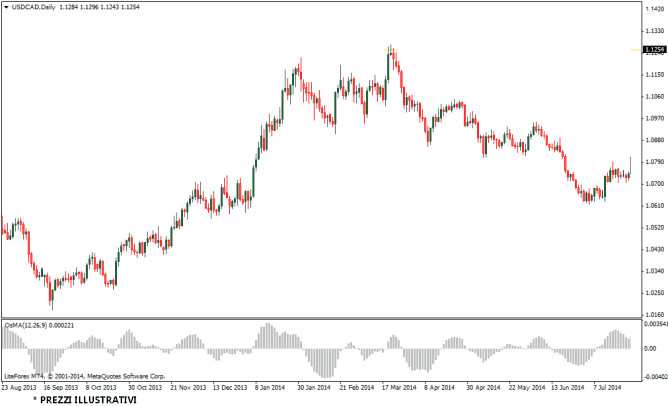This screenshot has width=668, height=406.
Task: Click the OsMA 0.00 level label
Action: (x=652, y=349)
